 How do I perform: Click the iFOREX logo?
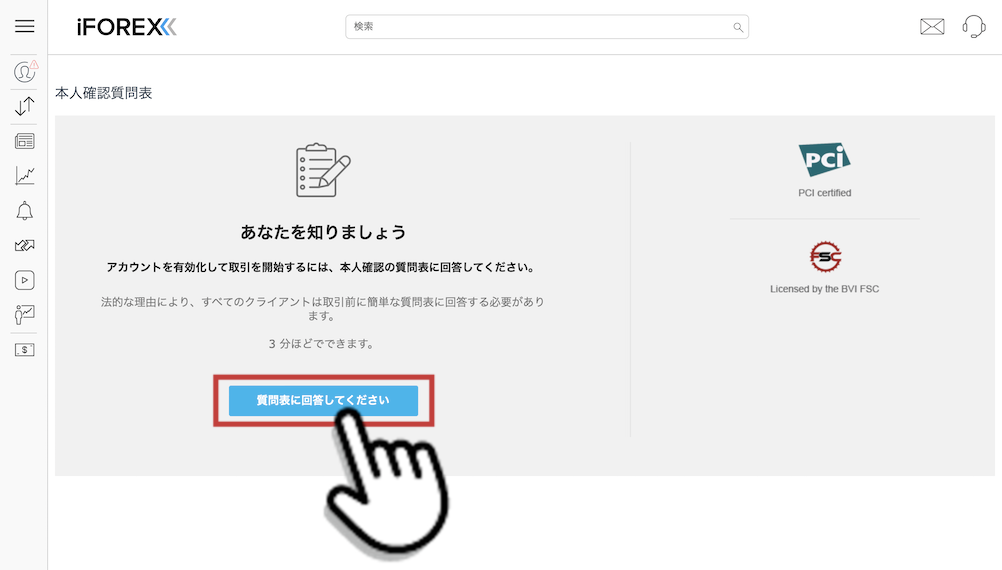pos(127,27)
